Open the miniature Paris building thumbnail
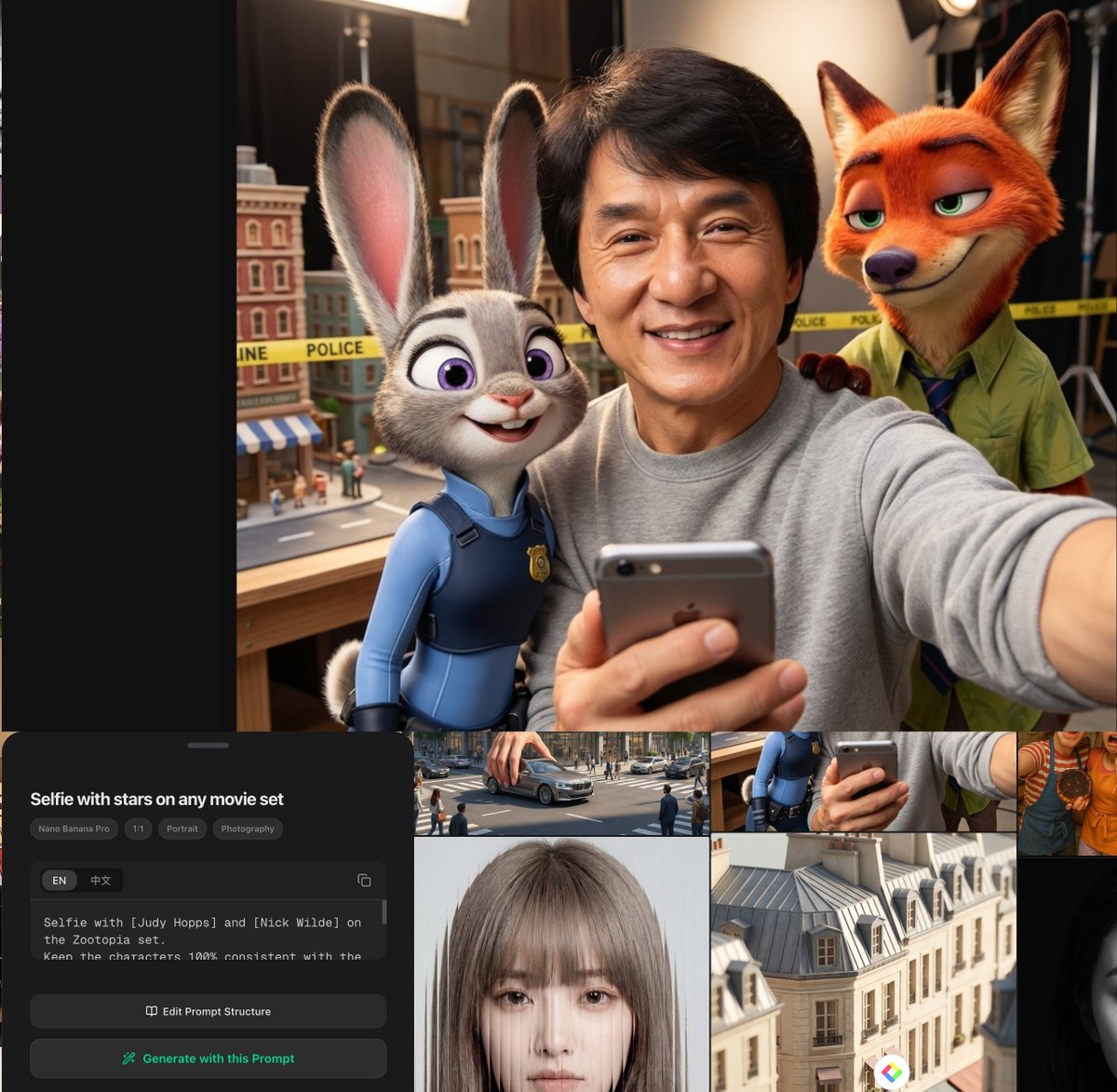This screenshot has height=1092, width=1117. (x=864, y=963)
